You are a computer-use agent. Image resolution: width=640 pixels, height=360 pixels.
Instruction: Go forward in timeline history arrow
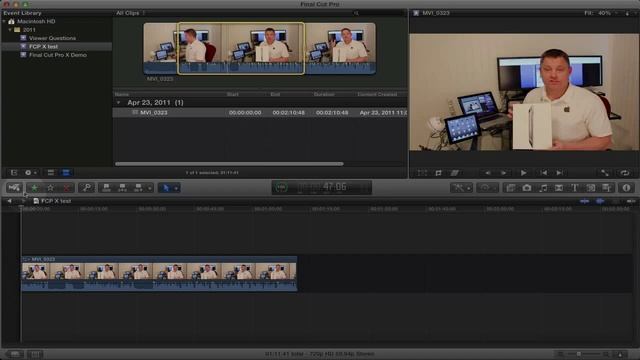tap(23, 201)
